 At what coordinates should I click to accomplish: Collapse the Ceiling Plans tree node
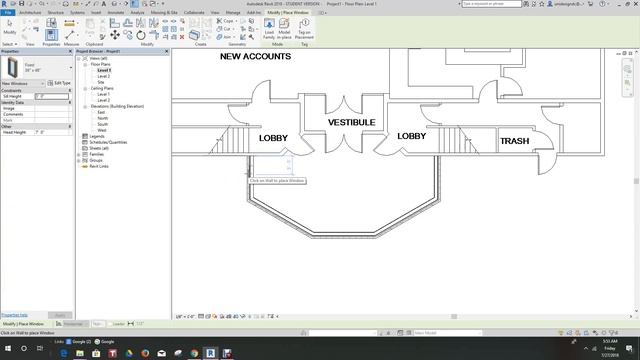[85, 88]
